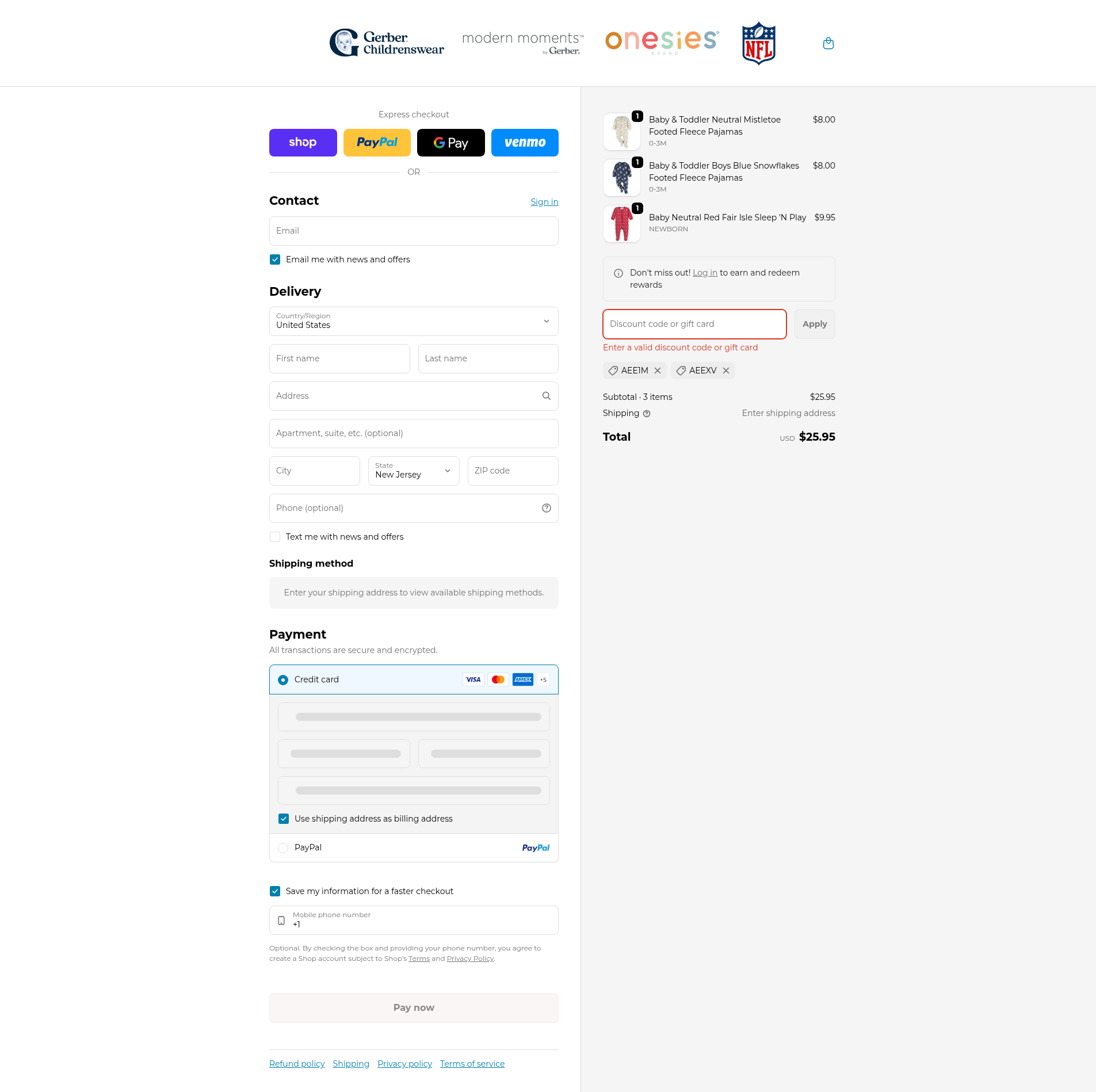Screen dimensions: 1096x1092
Task: Remove the AEEXV discount code
Action: (726, 371)
